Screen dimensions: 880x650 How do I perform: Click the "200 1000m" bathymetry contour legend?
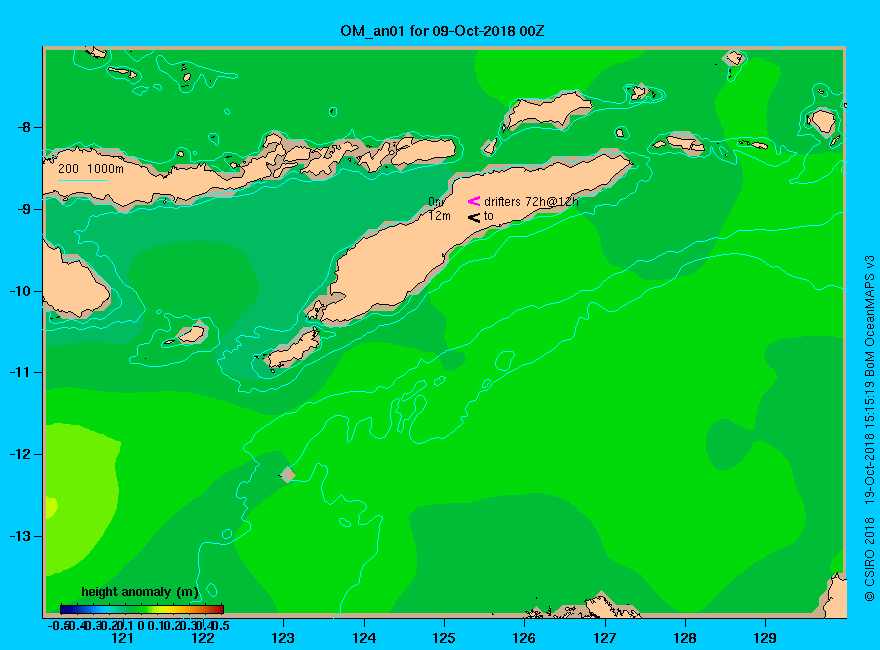(x=91, y=168)
